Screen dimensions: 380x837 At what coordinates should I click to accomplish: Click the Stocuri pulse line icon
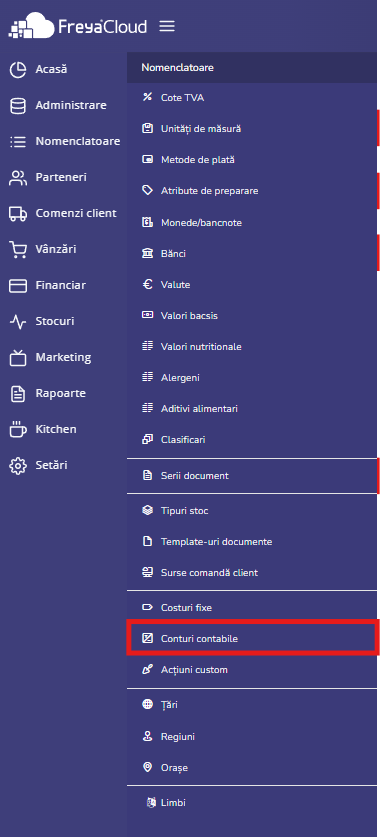18,322
